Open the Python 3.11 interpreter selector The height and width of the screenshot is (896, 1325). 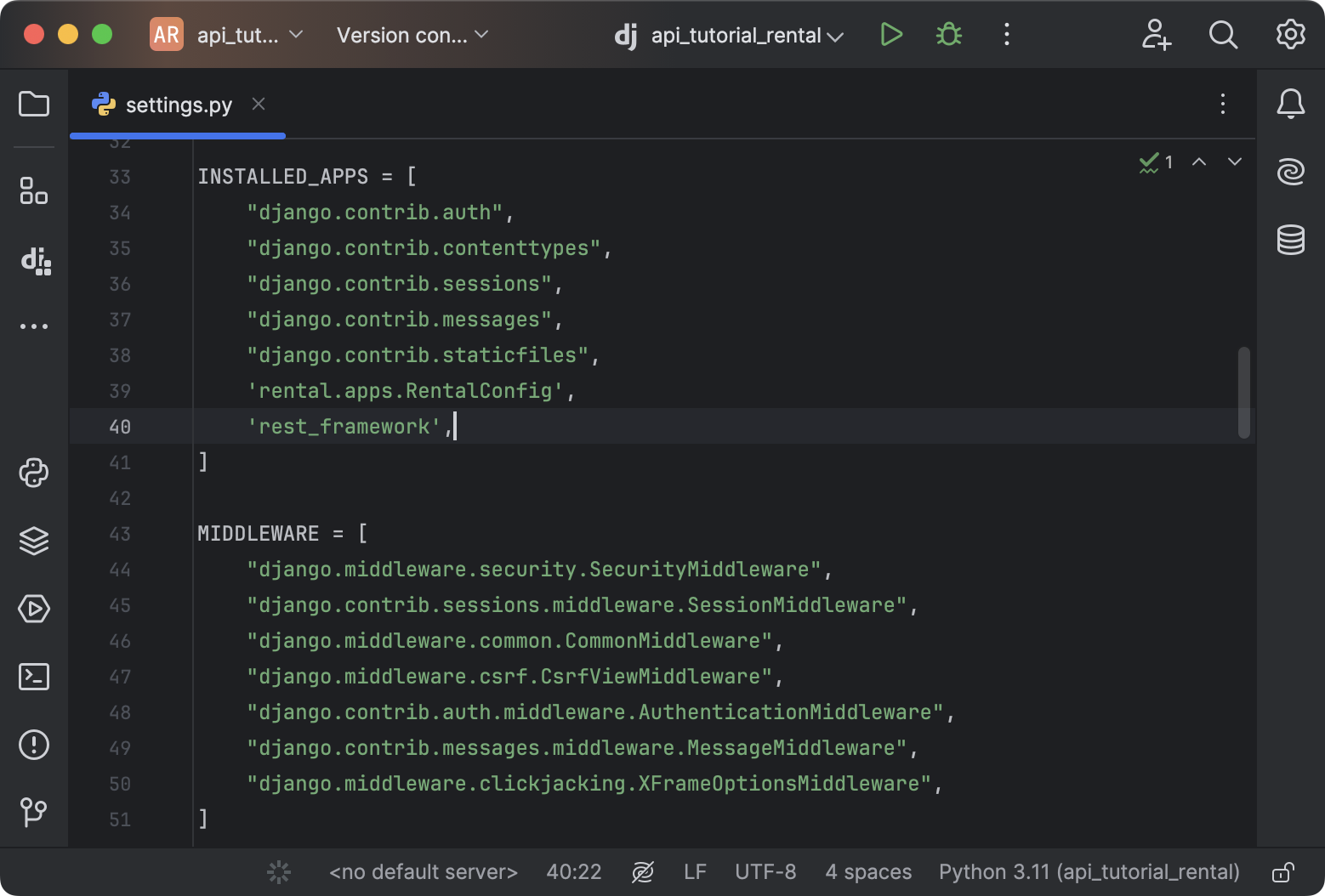pos(1089,871)
